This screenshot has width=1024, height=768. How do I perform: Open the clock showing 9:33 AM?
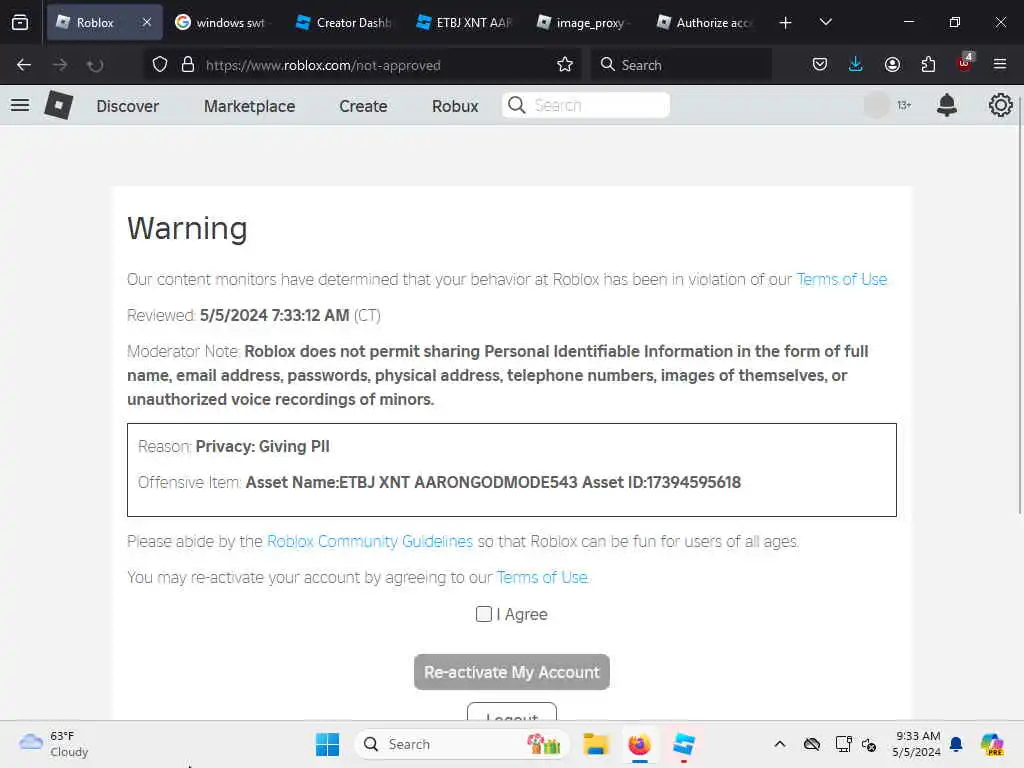click(917, 744)
